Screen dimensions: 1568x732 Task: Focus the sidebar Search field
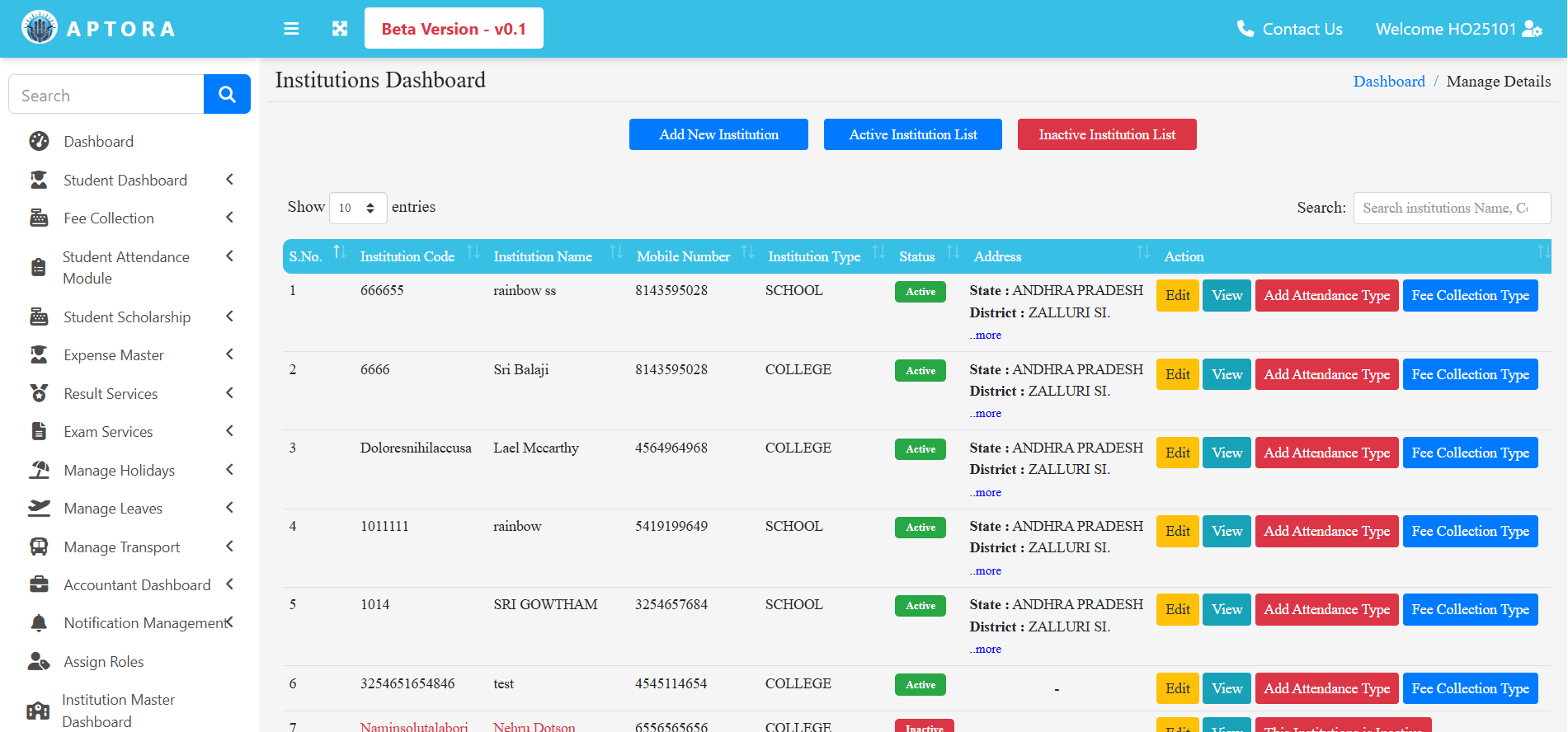click(106, 95)
